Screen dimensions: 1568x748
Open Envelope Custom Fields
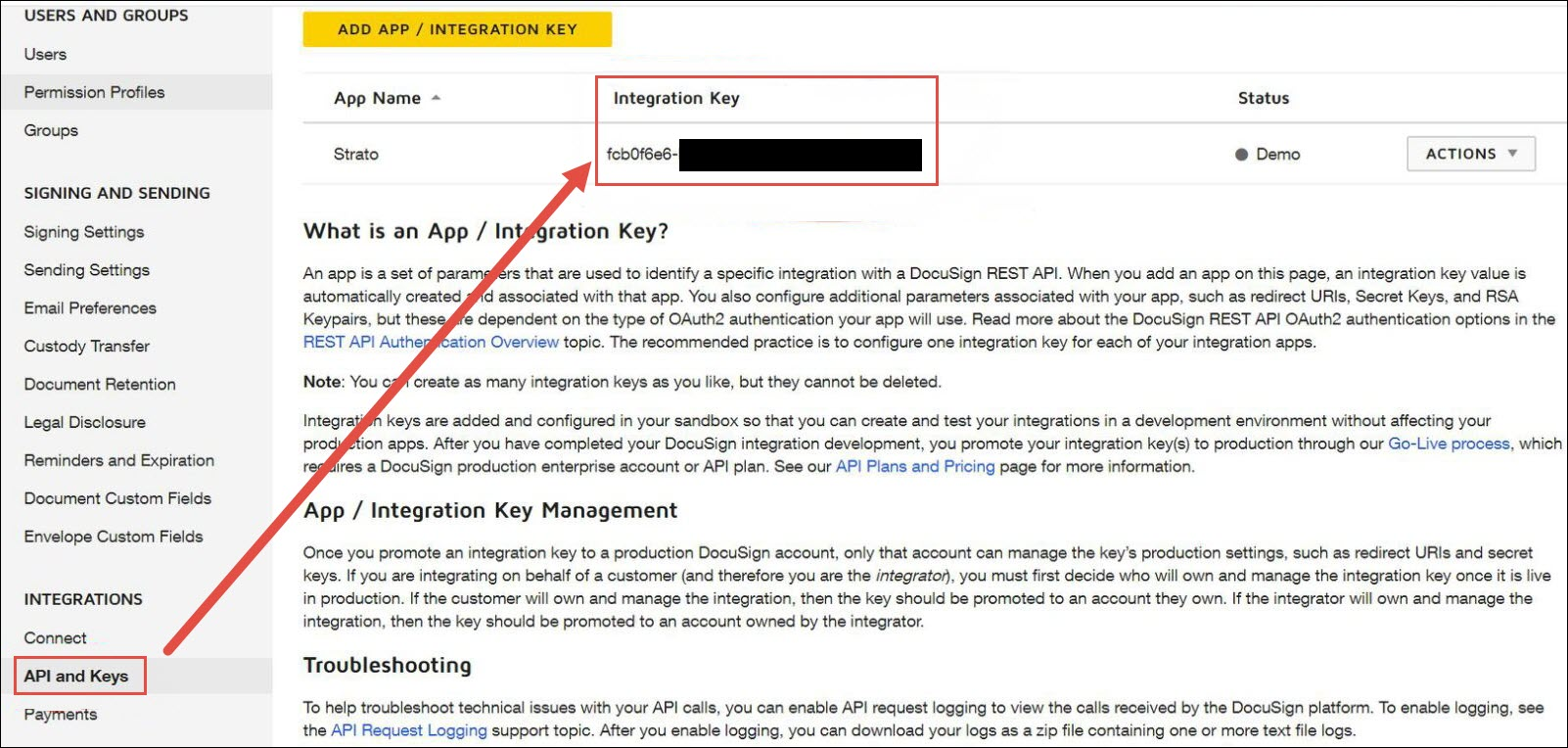(114, 537)
